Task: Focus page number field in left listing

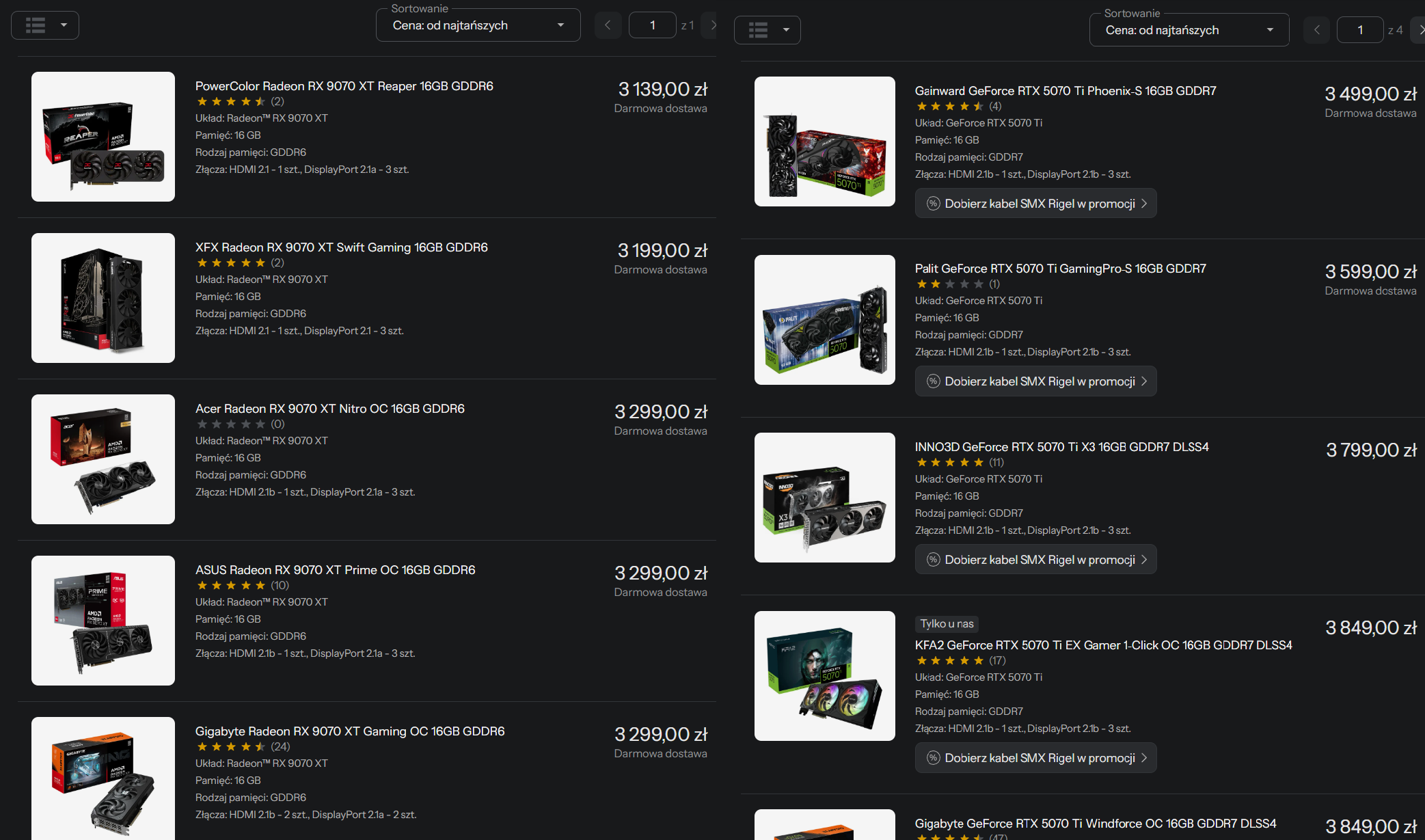Action: (653, 25)
